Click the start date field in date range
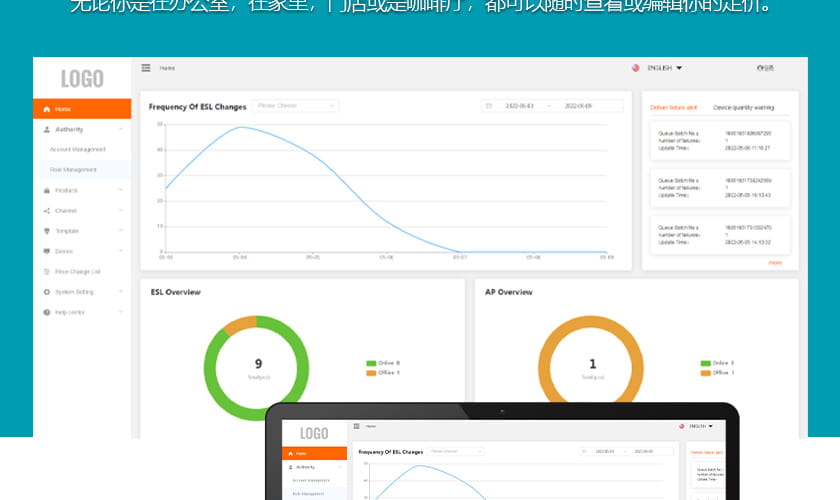 tap(519, 105)
